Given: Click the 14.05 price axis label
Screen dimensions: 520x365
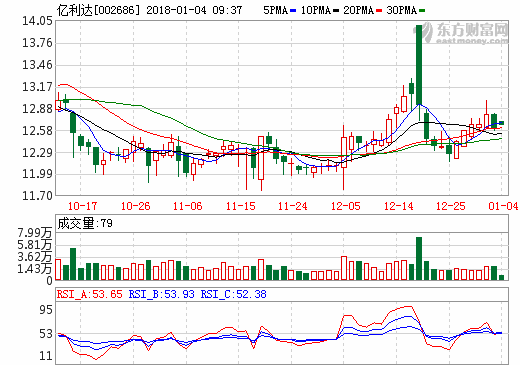Looking at the screenshot, I should click(x=37, y=21).
